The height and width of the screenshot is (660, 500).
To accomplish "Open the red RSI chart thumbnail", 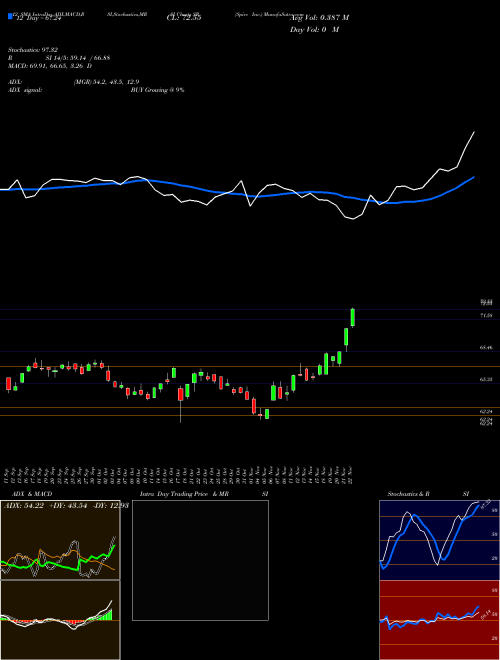I will click(439, 620).
